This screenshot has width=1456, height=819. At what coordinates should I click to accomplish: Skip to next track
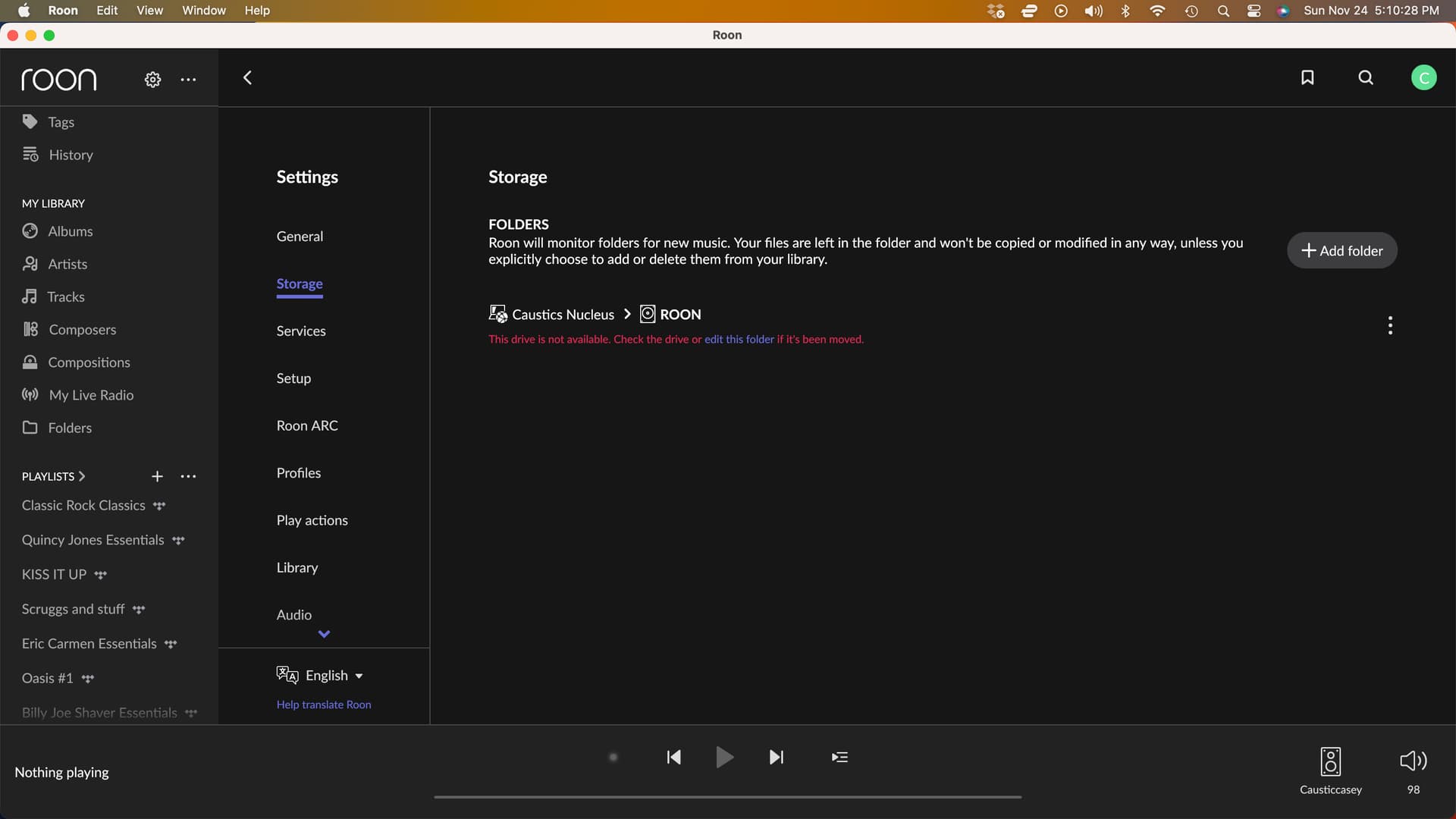(x=777, y=757)
